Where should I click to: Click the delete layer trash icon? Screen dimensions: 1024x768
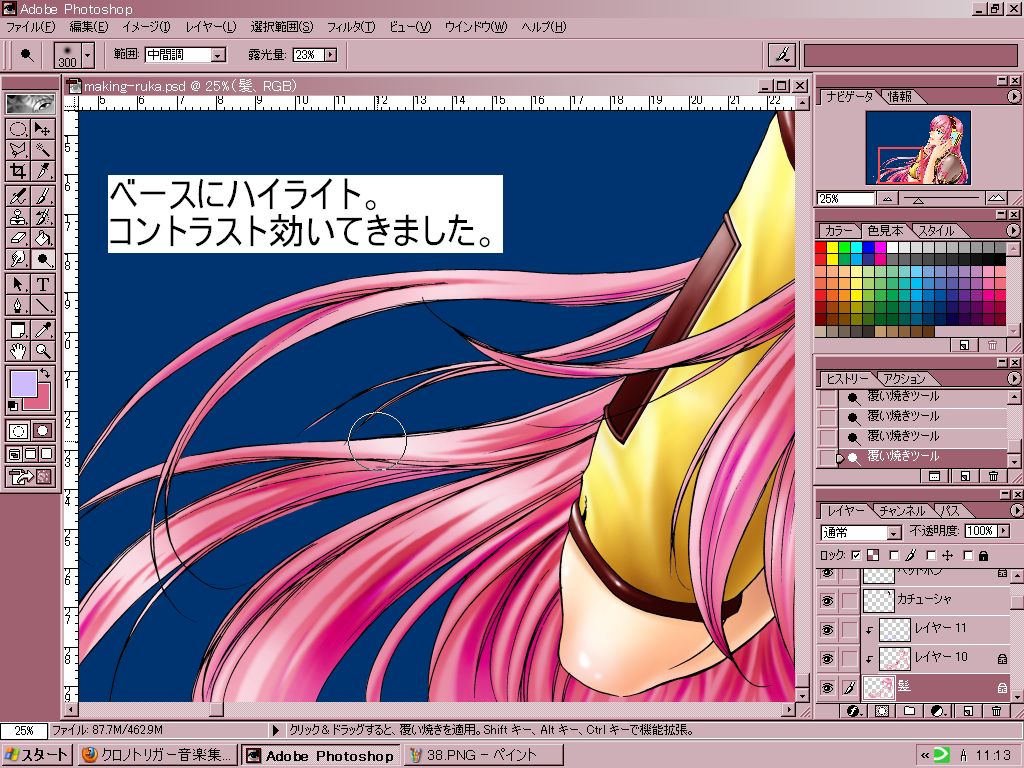click(996, 711)
